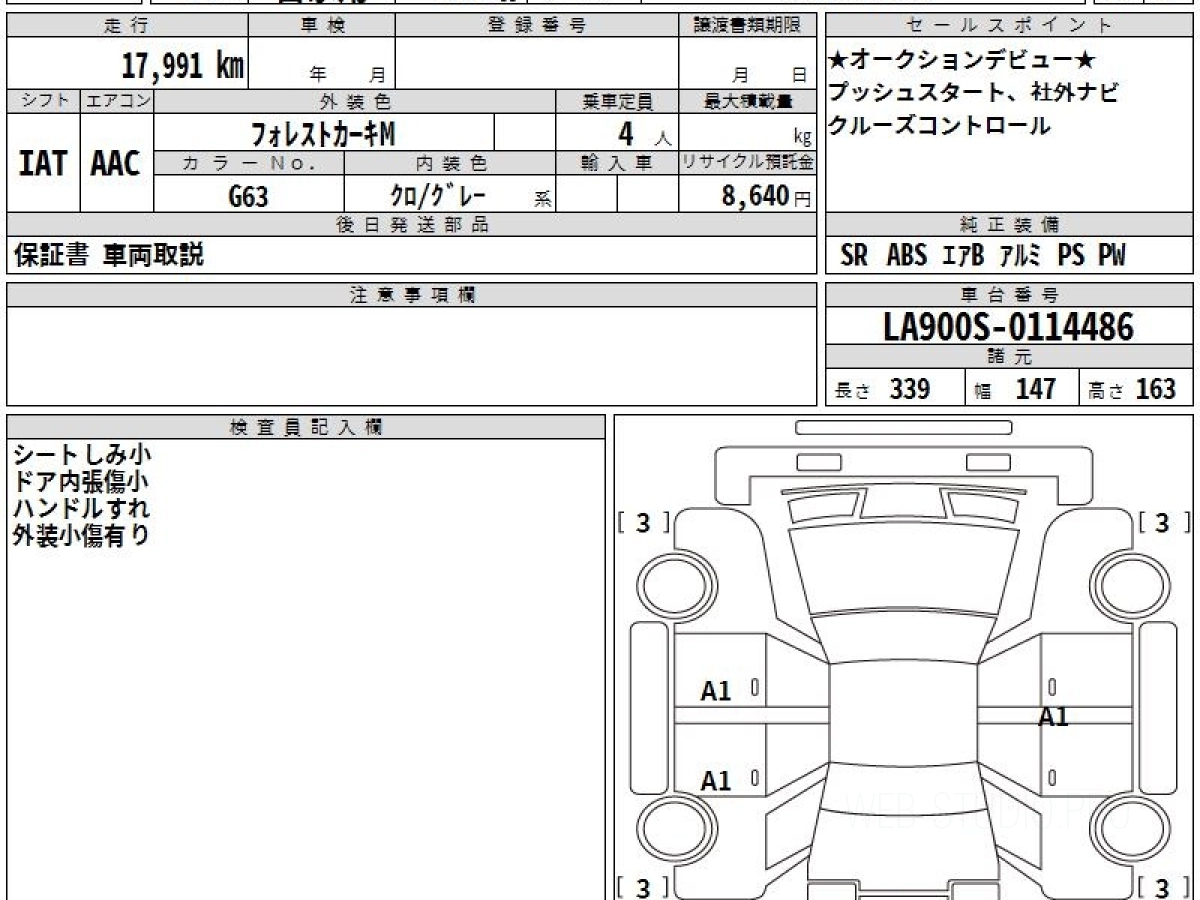Click the recycle deposit 8,640円

(766, 196)
